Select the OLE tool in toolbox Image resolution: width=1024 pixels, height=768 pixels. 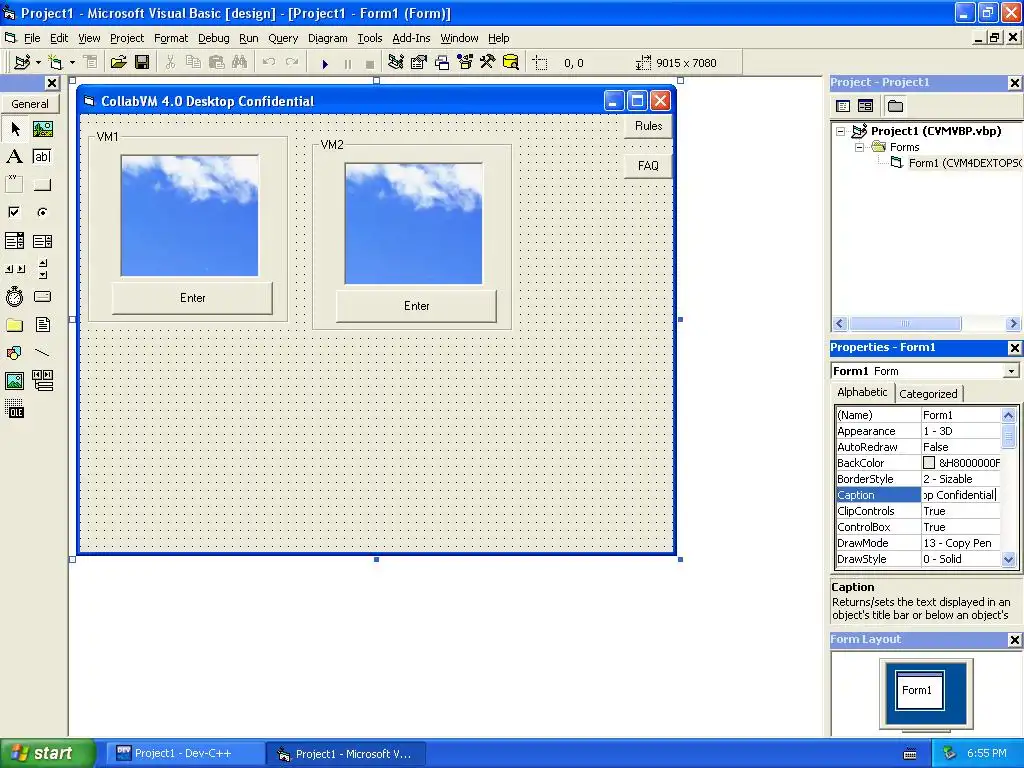point(14,409)
